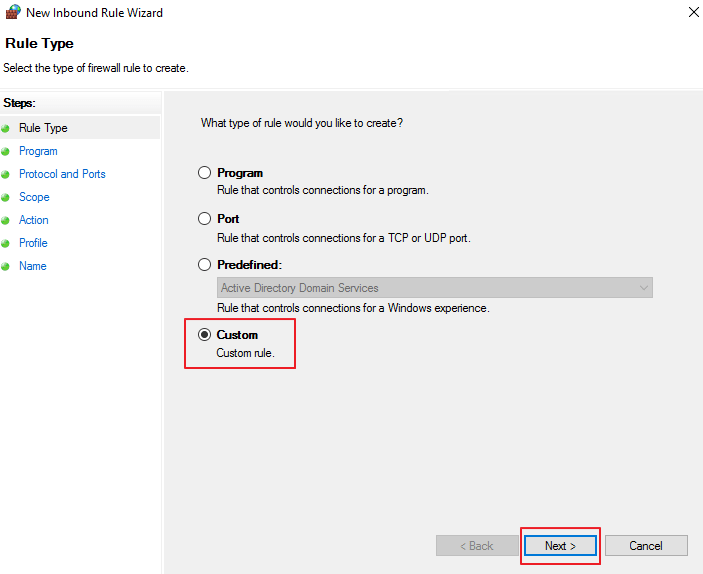Click the green bullet next to Scope

click(5, 197)
